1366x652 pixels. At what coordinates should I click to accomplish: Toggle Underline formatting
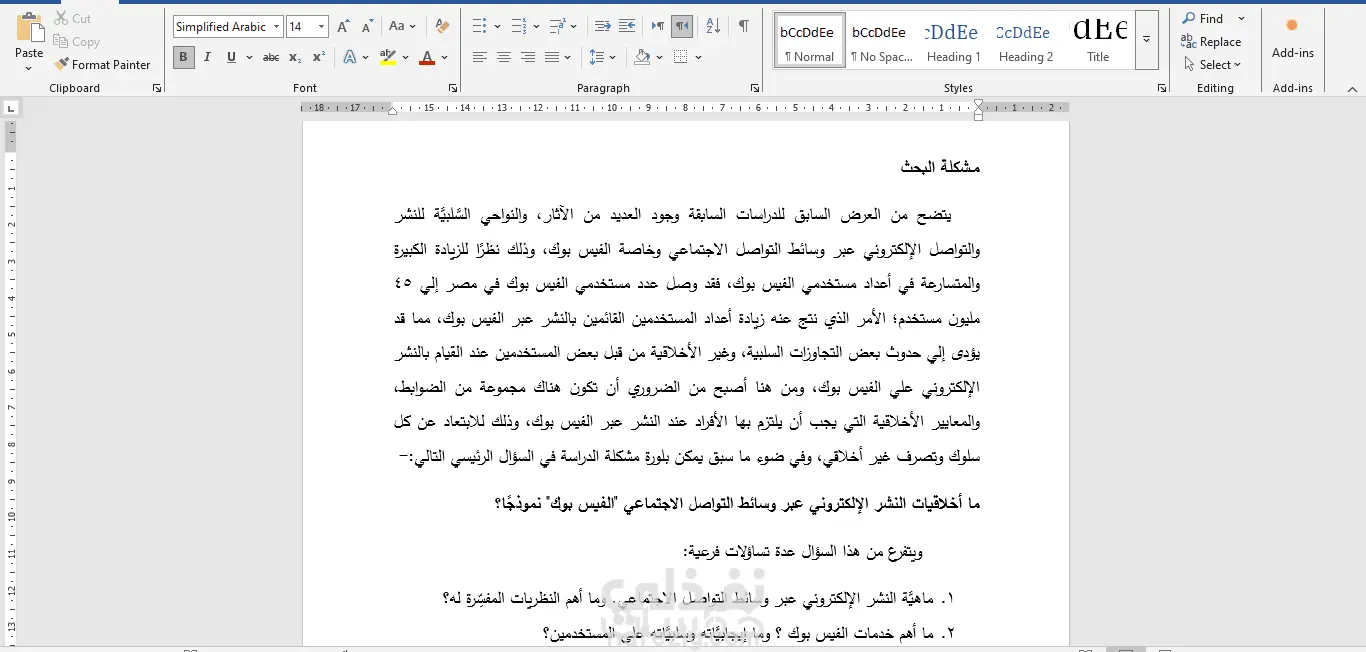(x=231, y=57)
